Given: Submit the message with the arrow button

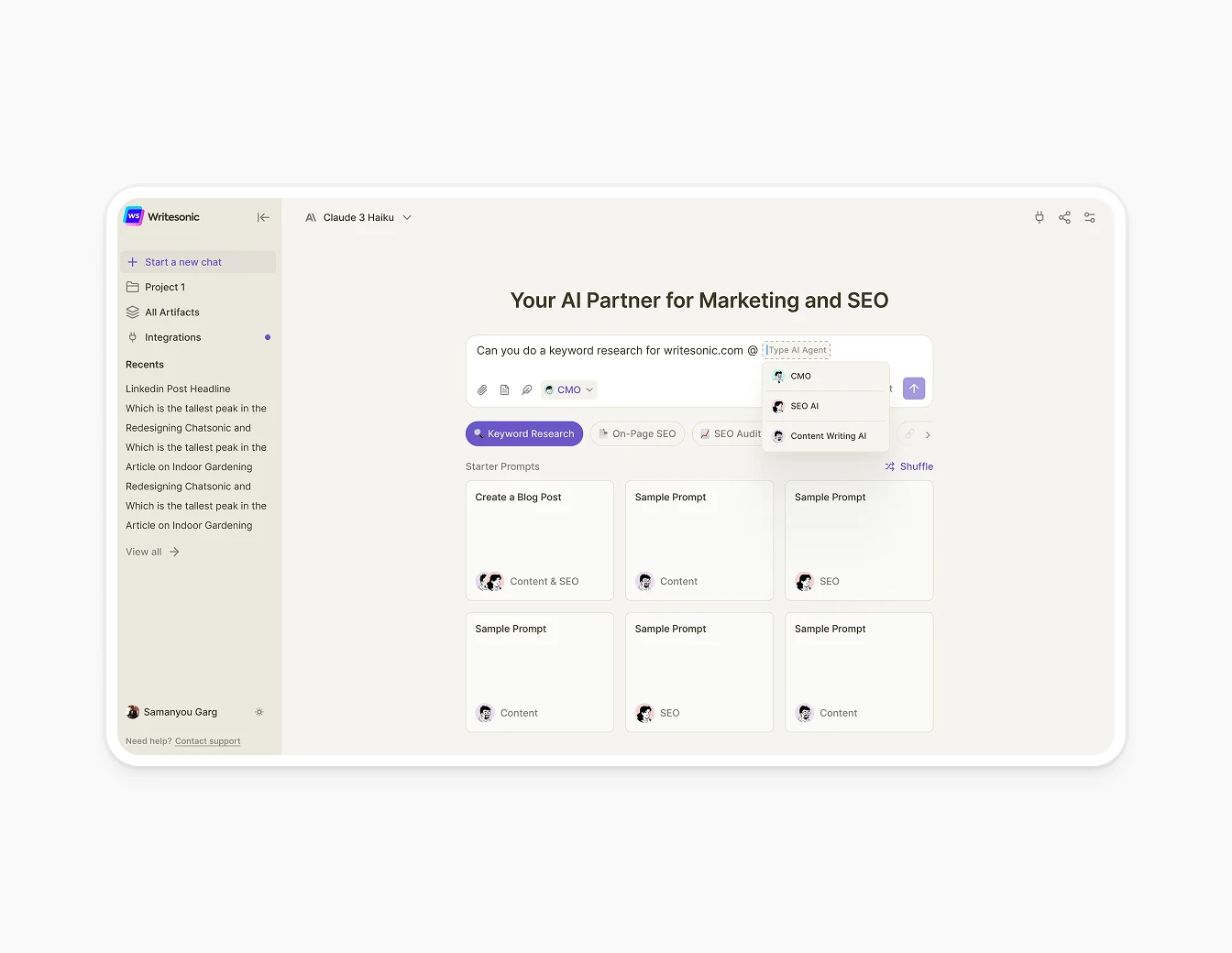Looking at the screenshot, I should click(x=913, y=389).
